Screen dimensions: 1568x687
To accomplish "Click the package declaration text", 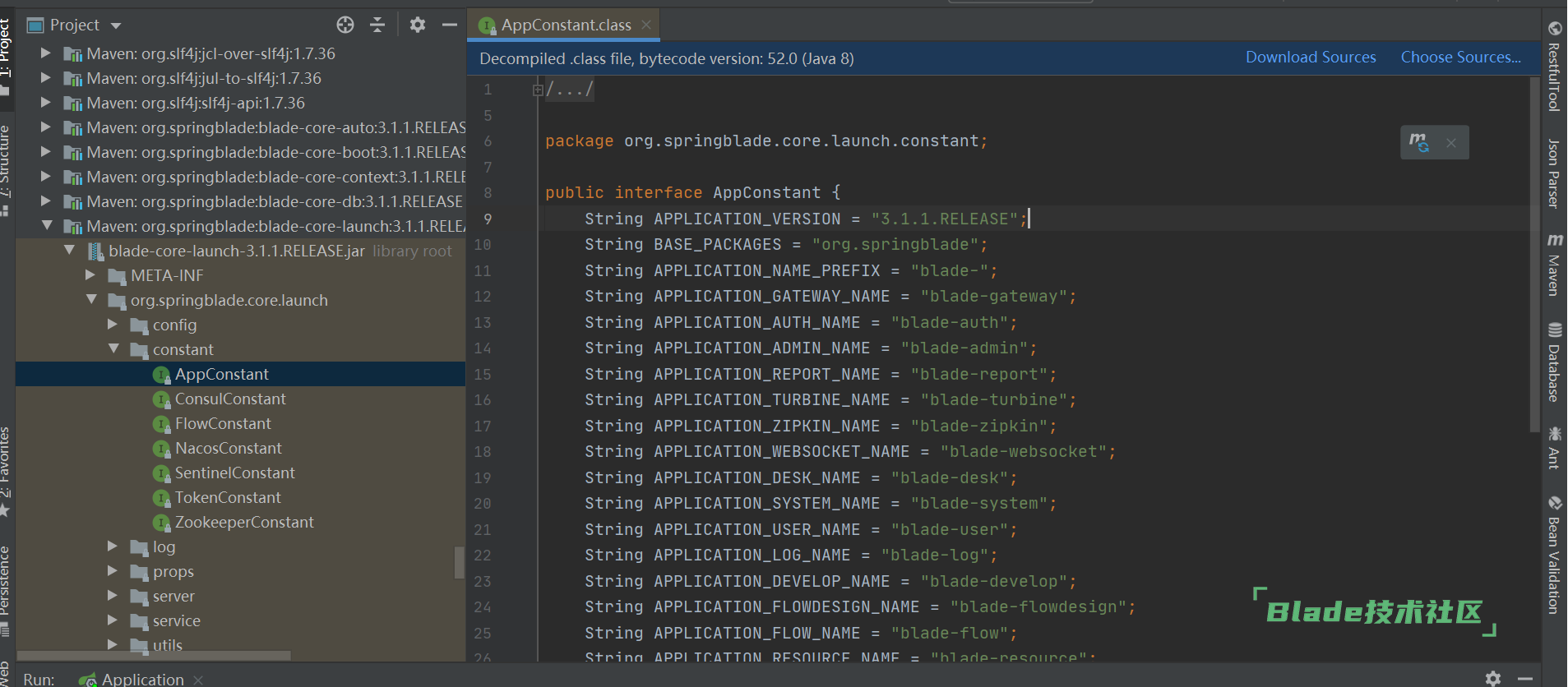I will 765,141.
